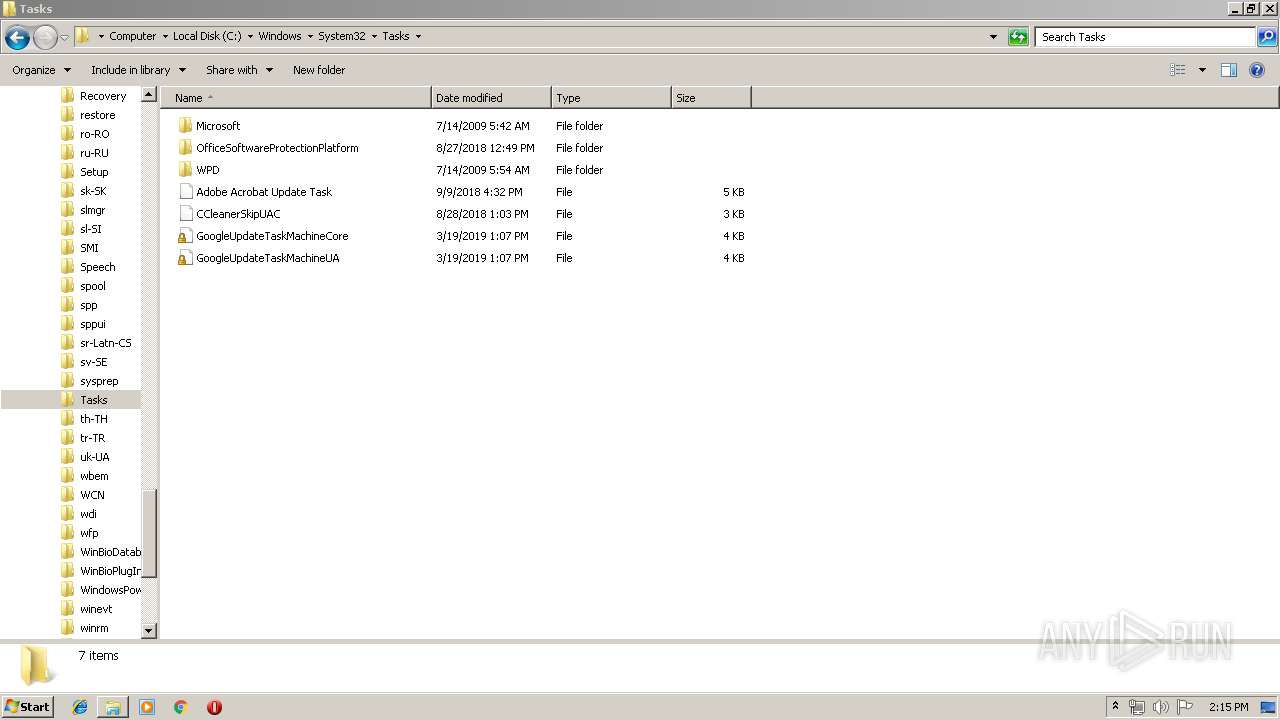Image resolution: width=1280 pixels, height=720 pixels.
Task: Select the GoogleUpdateTaskMachineCore locked file icon
Action: tap(185, 236)
